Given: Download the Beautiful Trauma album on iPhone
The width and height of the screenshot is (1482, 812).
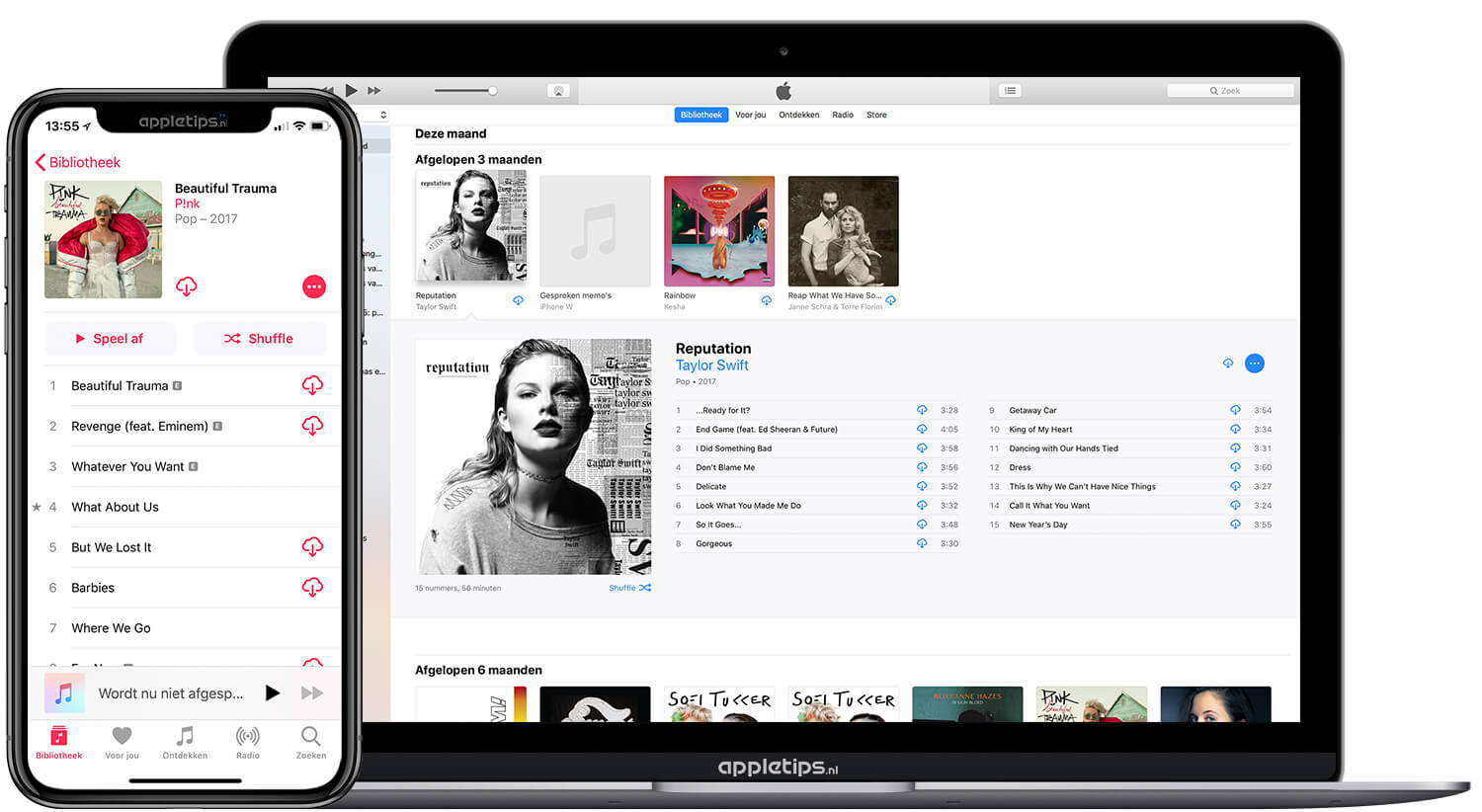Looking at the screenshot, I should [186, 286].
